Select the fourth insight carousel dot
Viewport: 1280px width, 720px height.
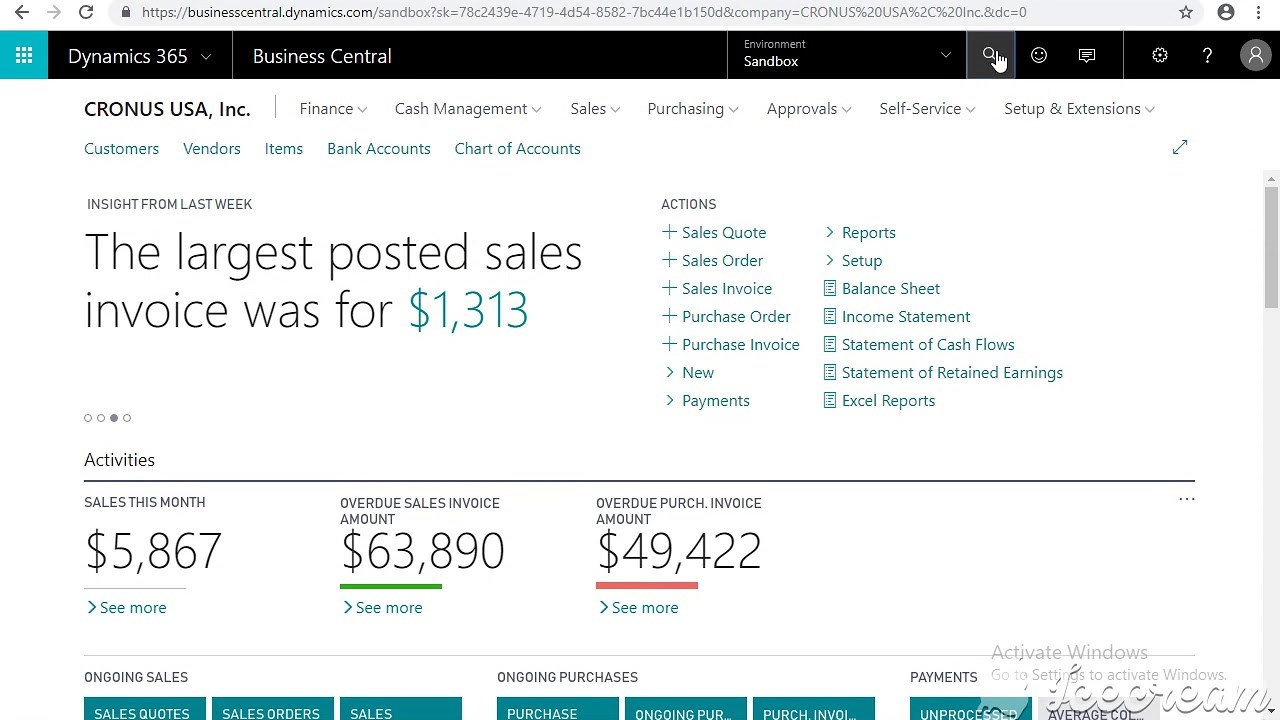127,418
